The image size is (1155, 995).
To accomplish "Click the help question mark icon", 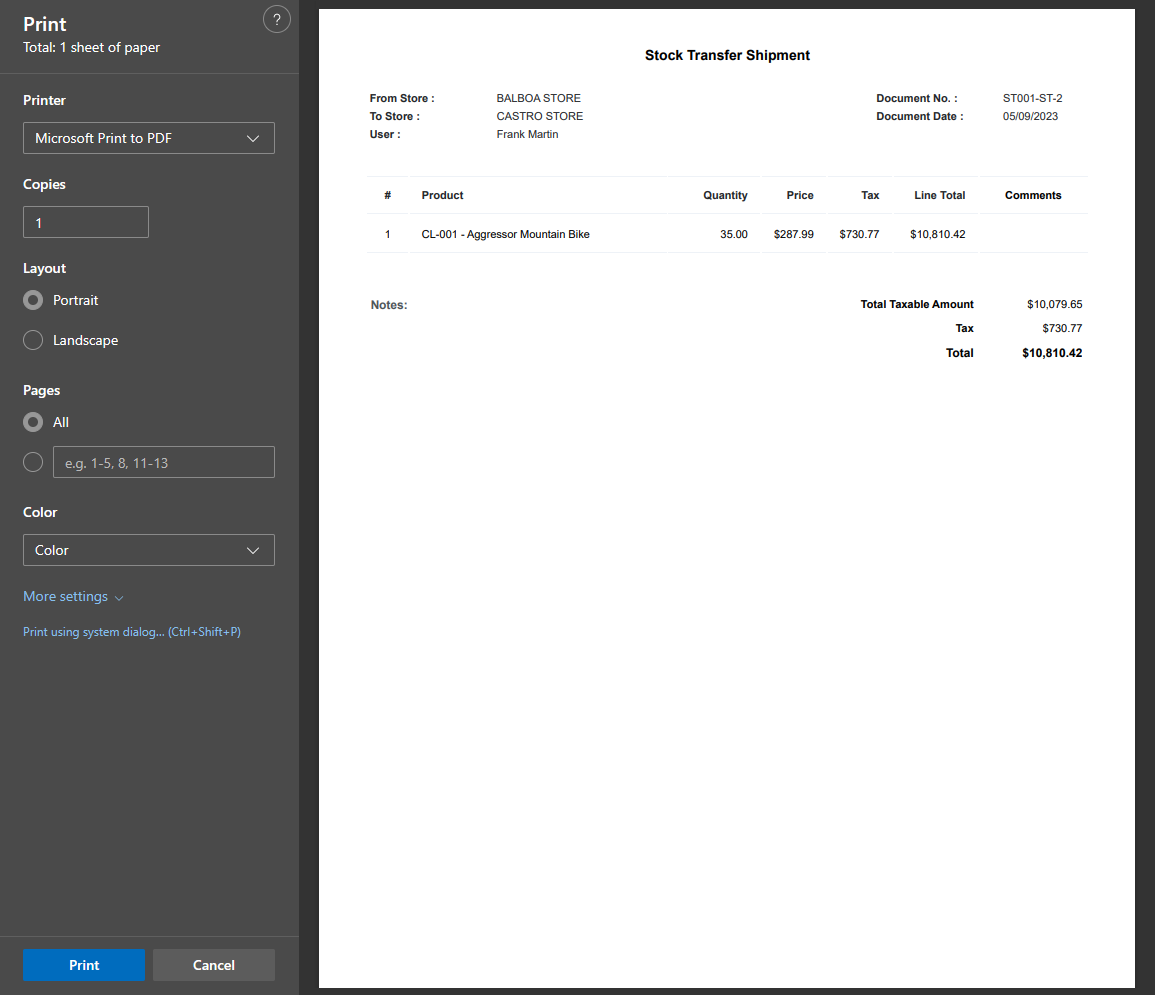I will click(x=276, y=19).
